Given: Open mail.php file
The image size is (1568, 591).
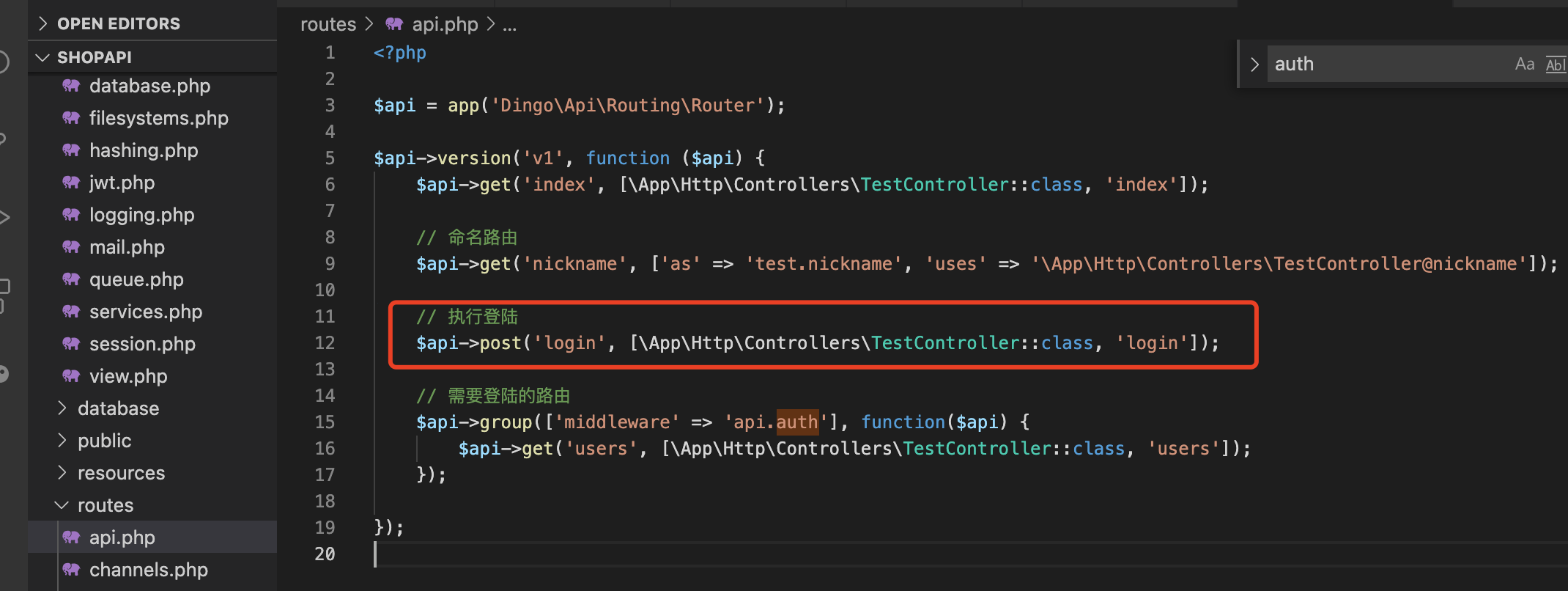Looking at the screenshot, I should 127,247.
